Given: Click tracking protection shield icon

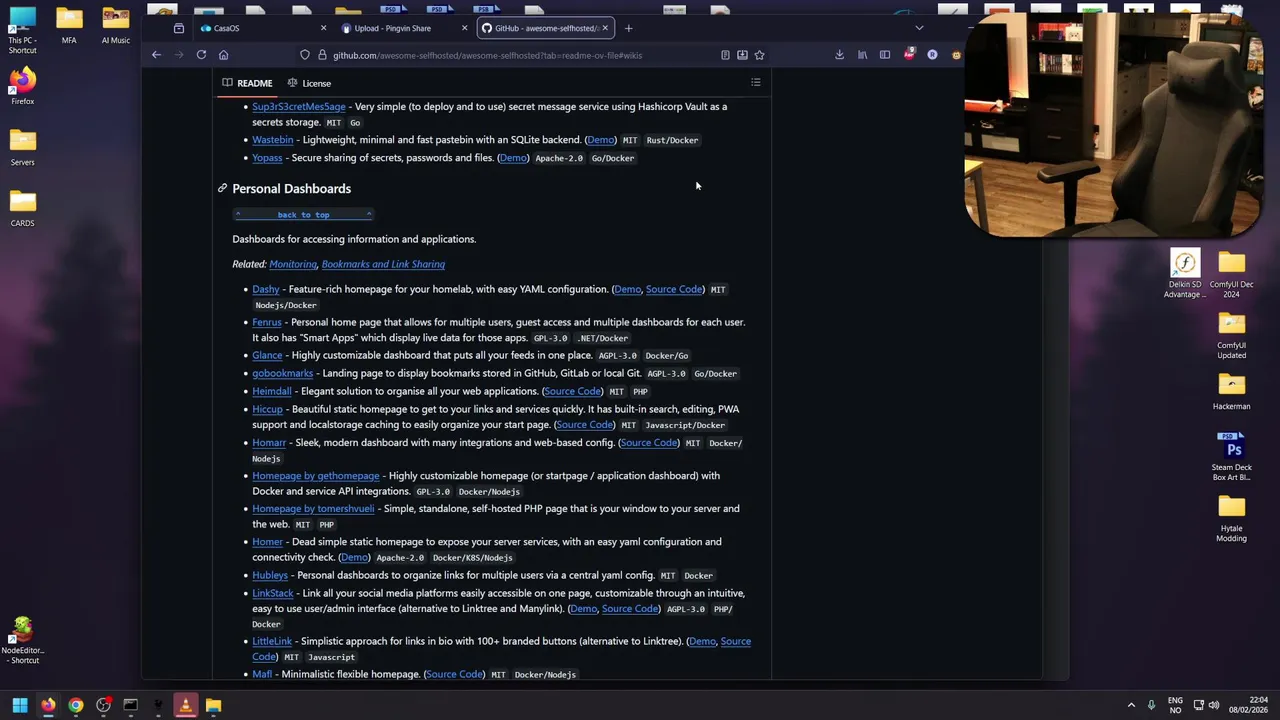Looking at the screenshot, I should coord(305,55).
